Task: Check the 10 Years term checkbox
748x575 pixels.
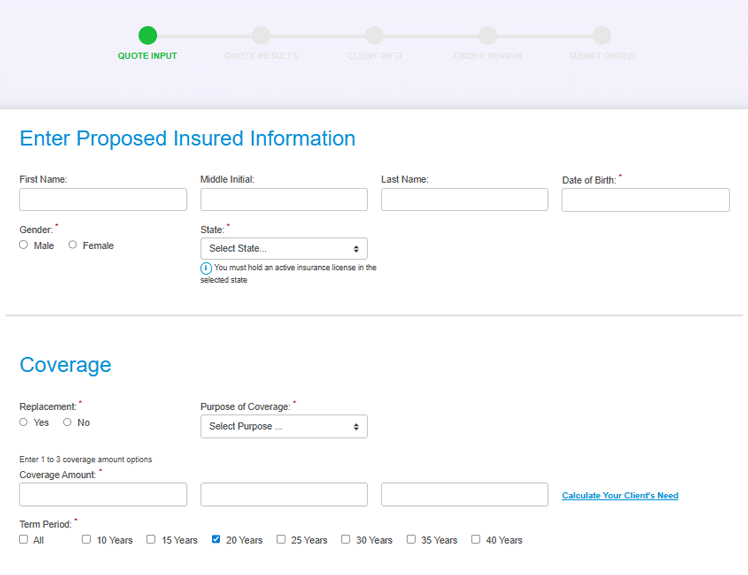Action: pyautogui.click(x=87, y=540)
